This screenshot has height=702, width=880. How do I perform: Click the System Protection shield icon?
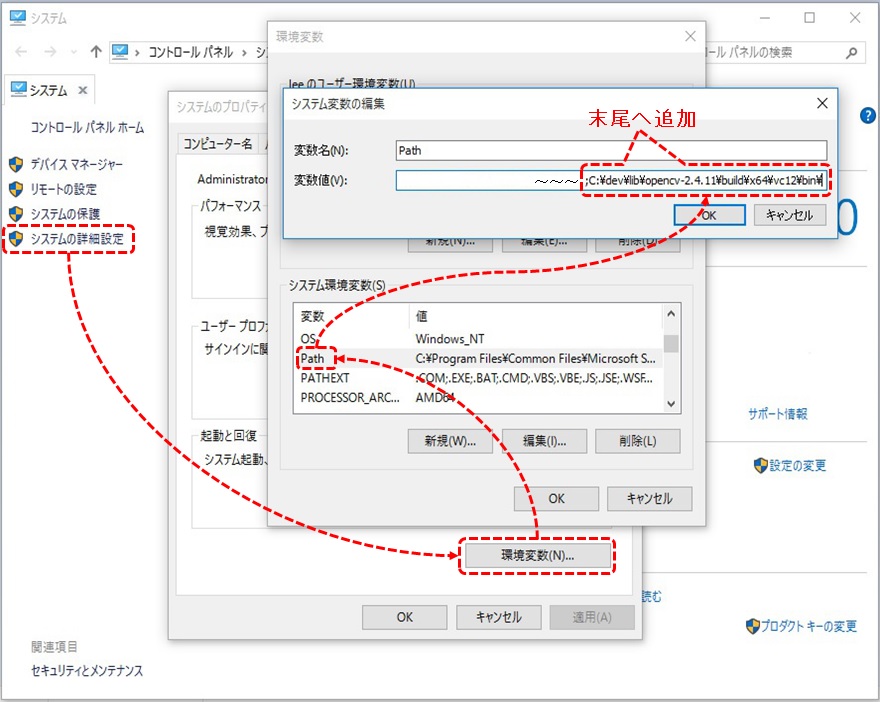pos(16,214)
